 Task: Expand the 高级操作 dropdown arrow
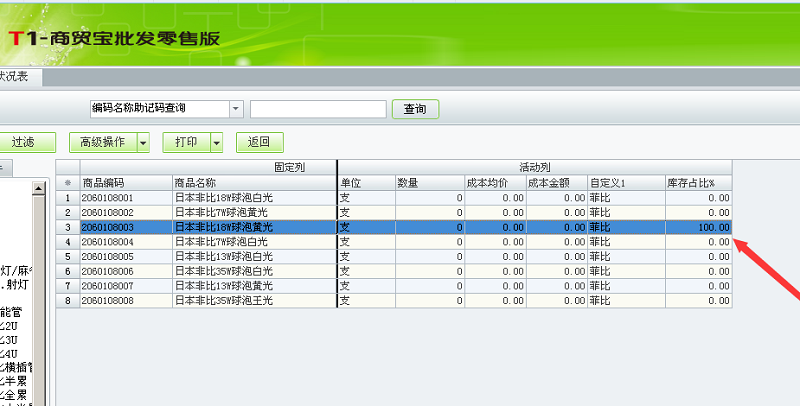click(x=143, y=142)
